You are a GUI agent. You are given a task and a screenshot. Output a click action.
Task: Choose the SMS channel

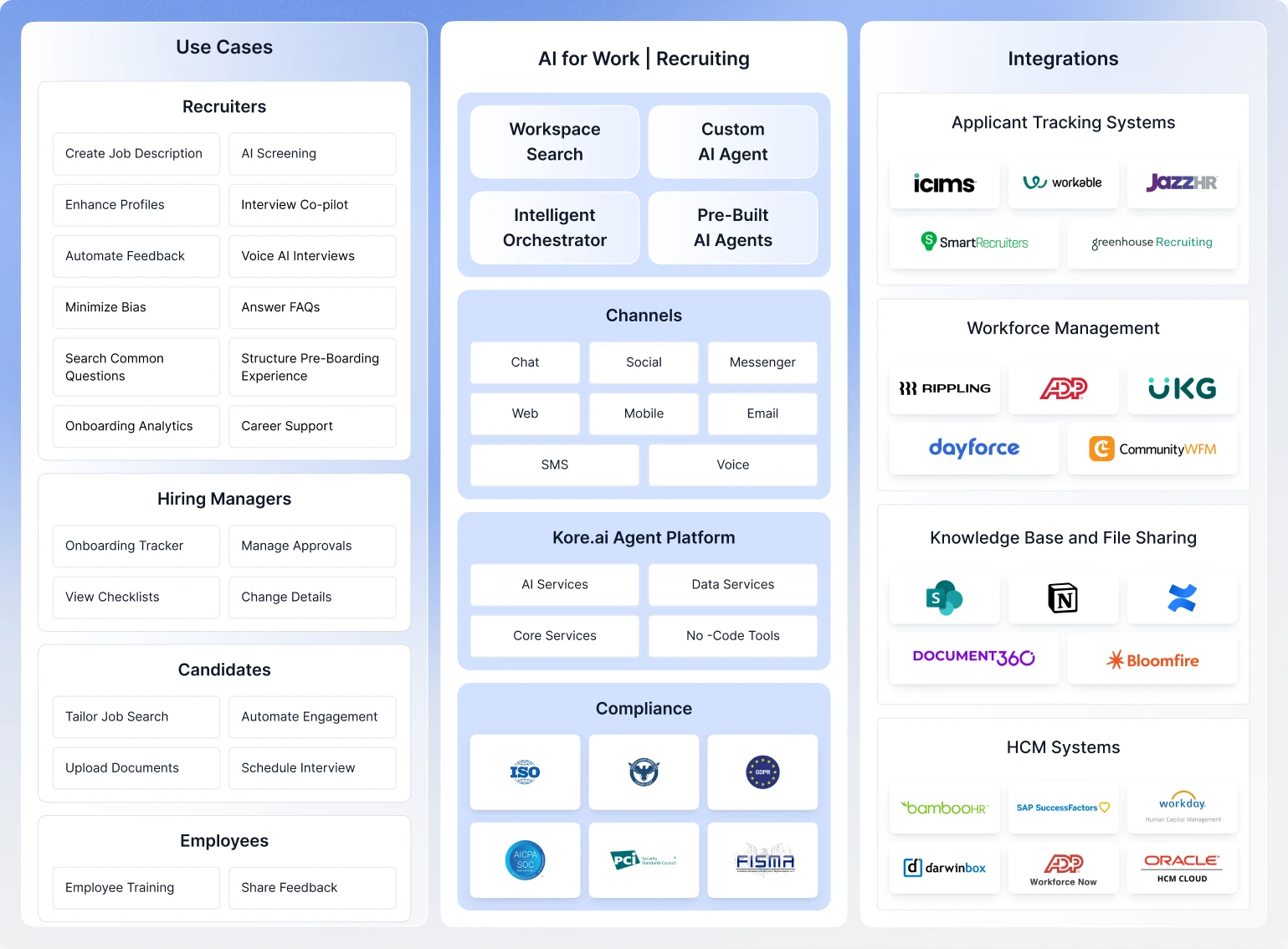(x=555, y=464)
